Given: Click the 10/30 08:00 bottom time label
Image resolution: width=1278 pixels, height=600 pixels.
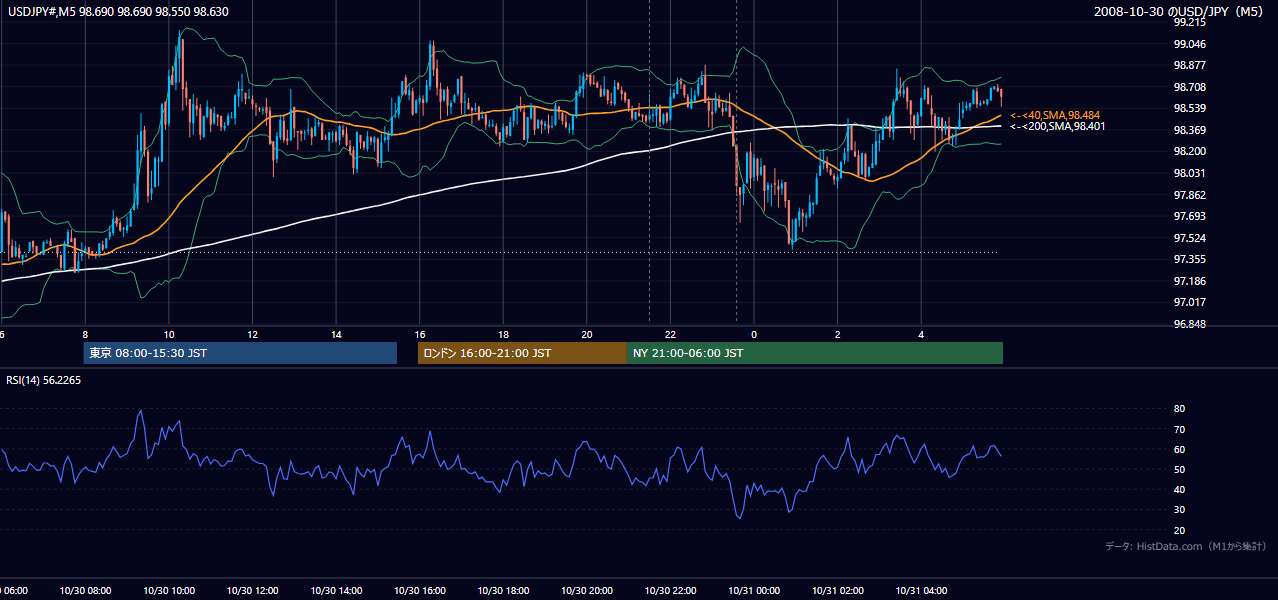Looking at the screenshot, I should click(x=85, y=591).
